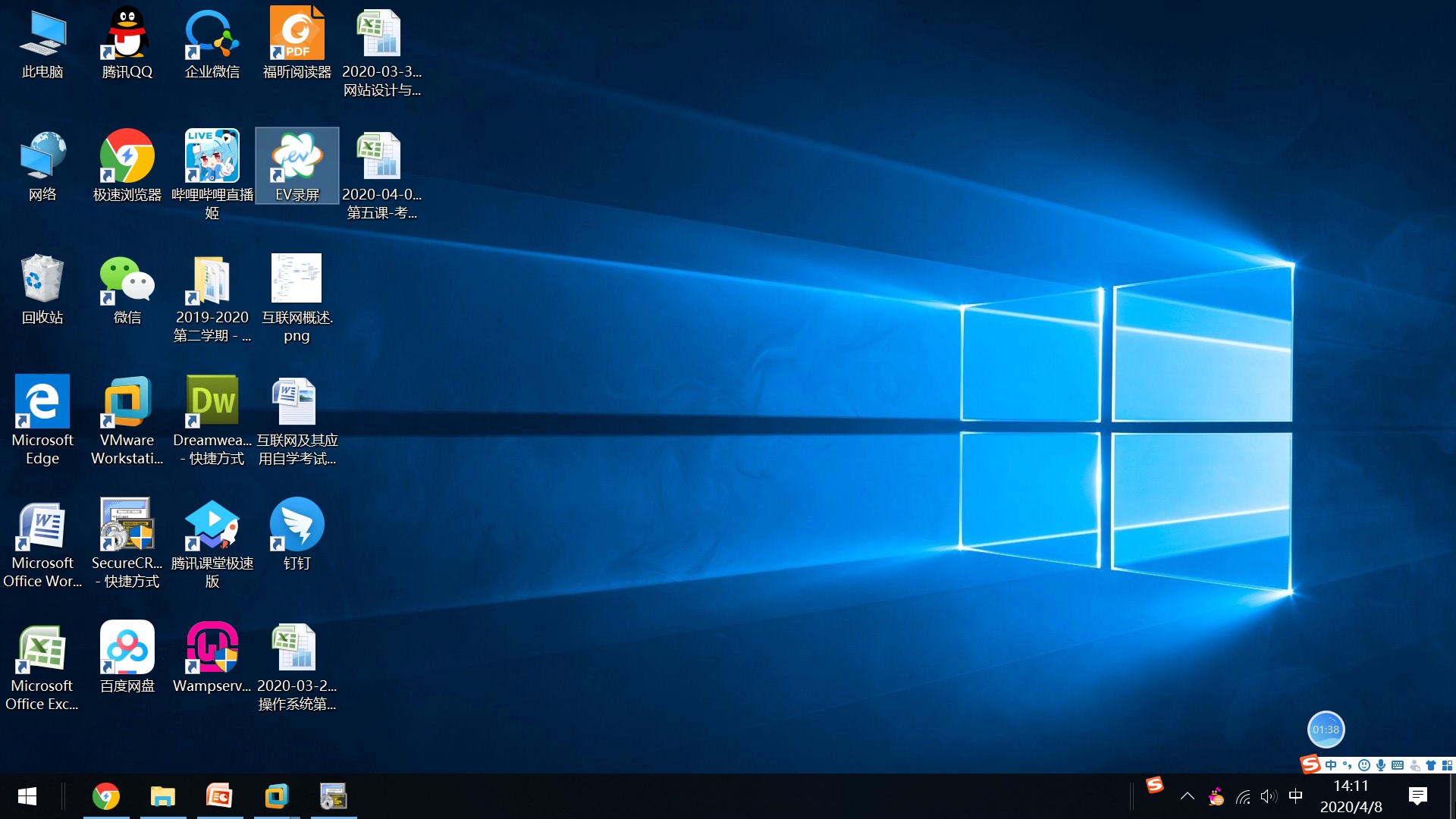
Task: Open File Explorer from the taskbar
Action: coord(163,796)
